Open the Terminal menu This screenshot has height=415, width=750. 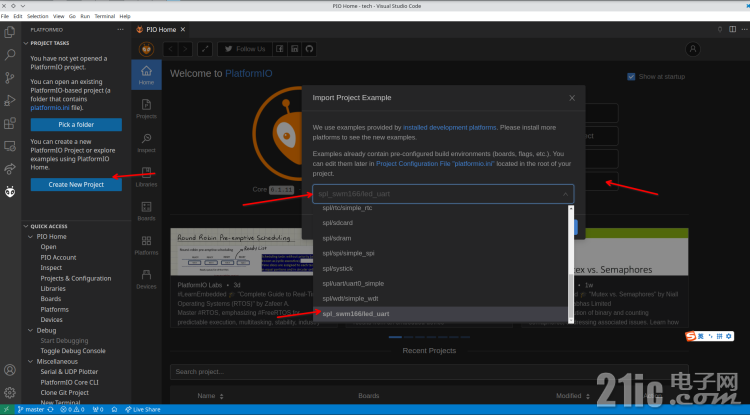coord(105,16)
